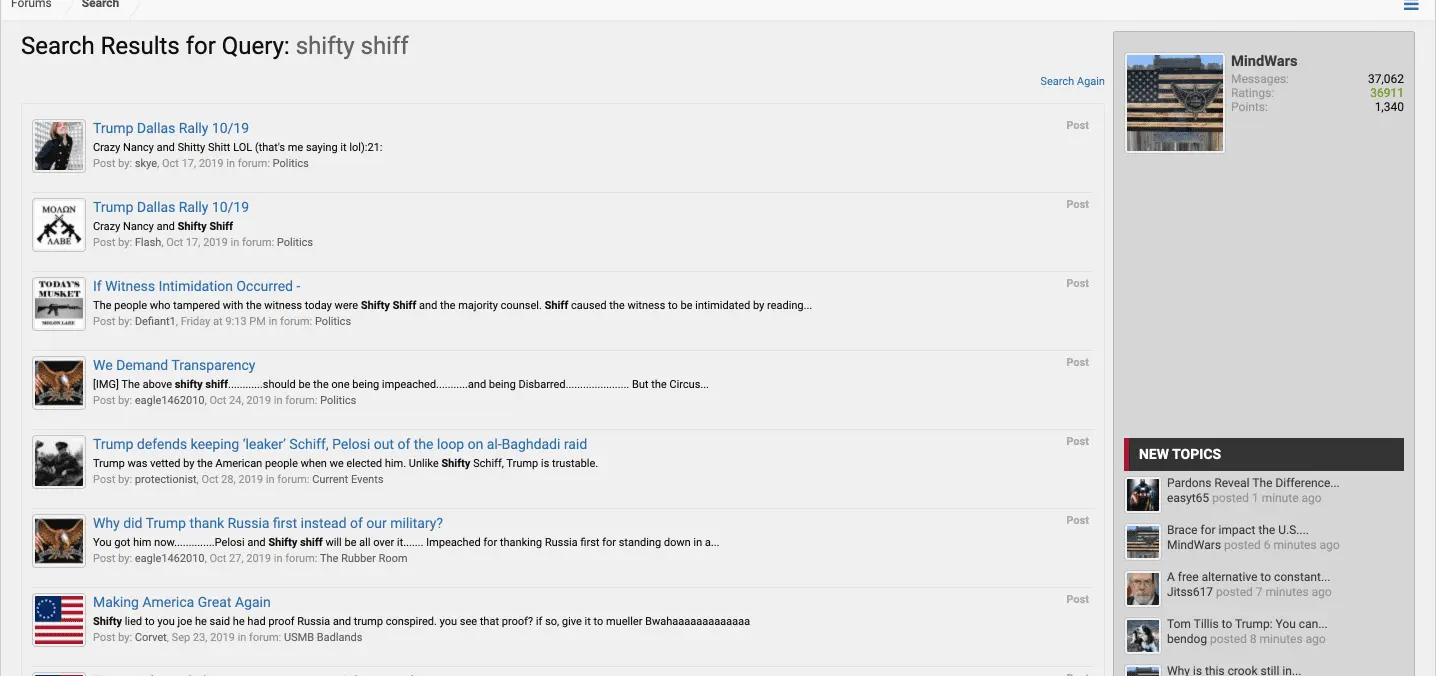Open "Pardons Reveal The Difference" new topic
The image size is (1436, 676).
click(x=1253, y=483)
